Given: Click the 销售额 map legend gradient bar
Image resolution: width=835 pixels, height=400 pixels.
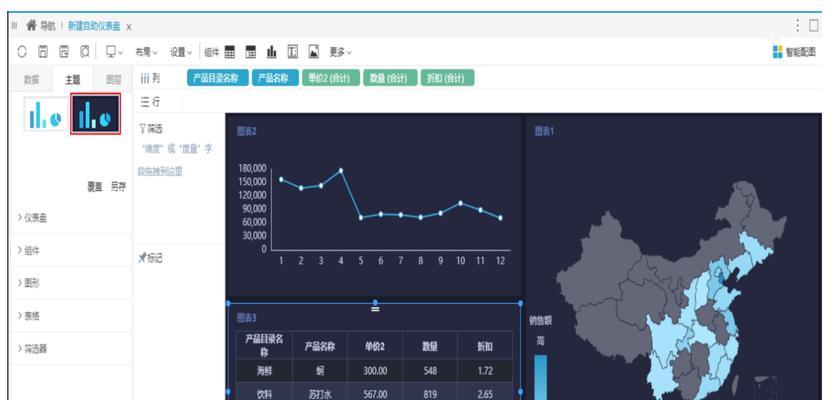Looking at the screenshot, I should coord(540,377).
